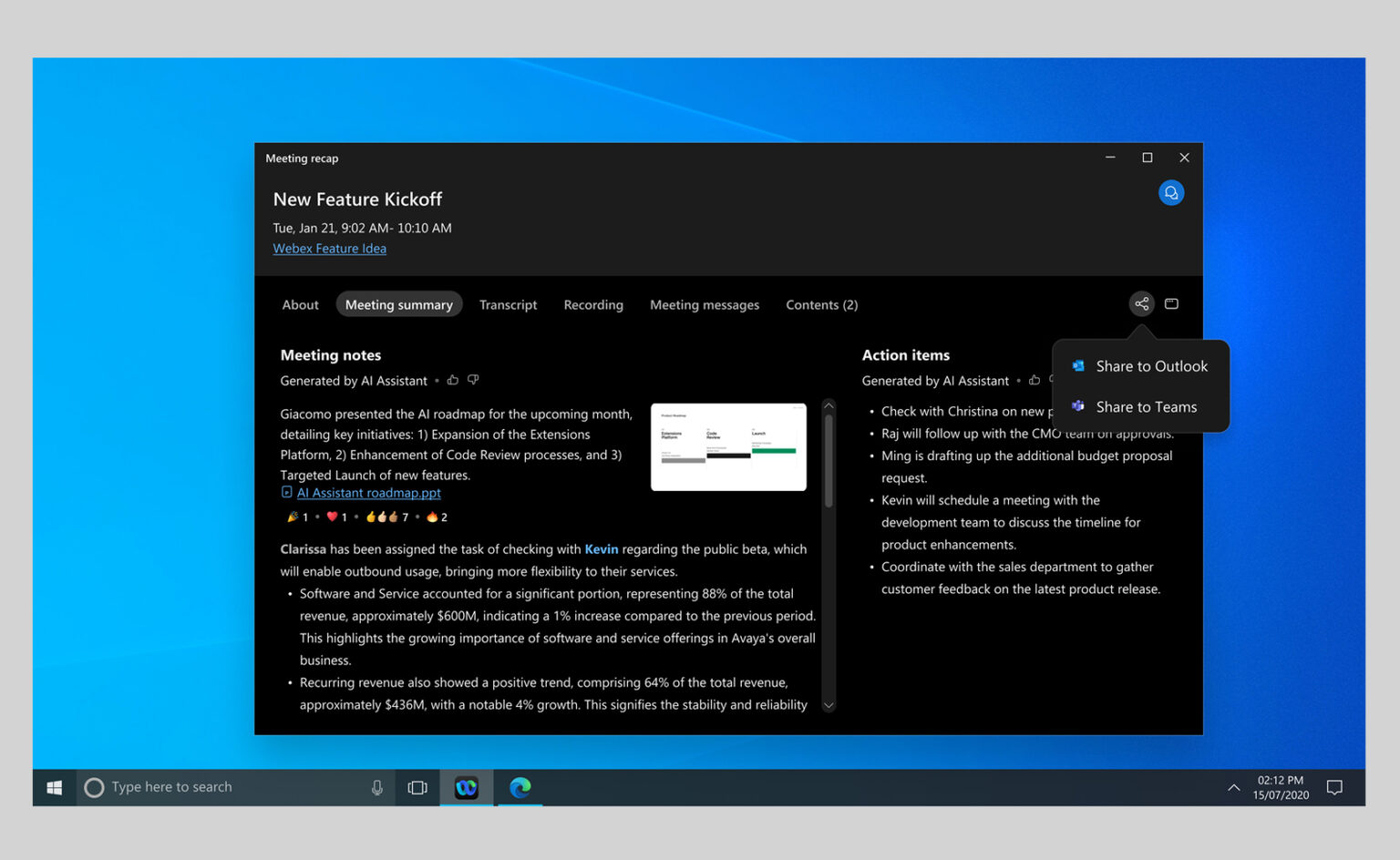
Task: Launch Microsoft Edge from the taskbar
Action: click(x=520, y=787)
